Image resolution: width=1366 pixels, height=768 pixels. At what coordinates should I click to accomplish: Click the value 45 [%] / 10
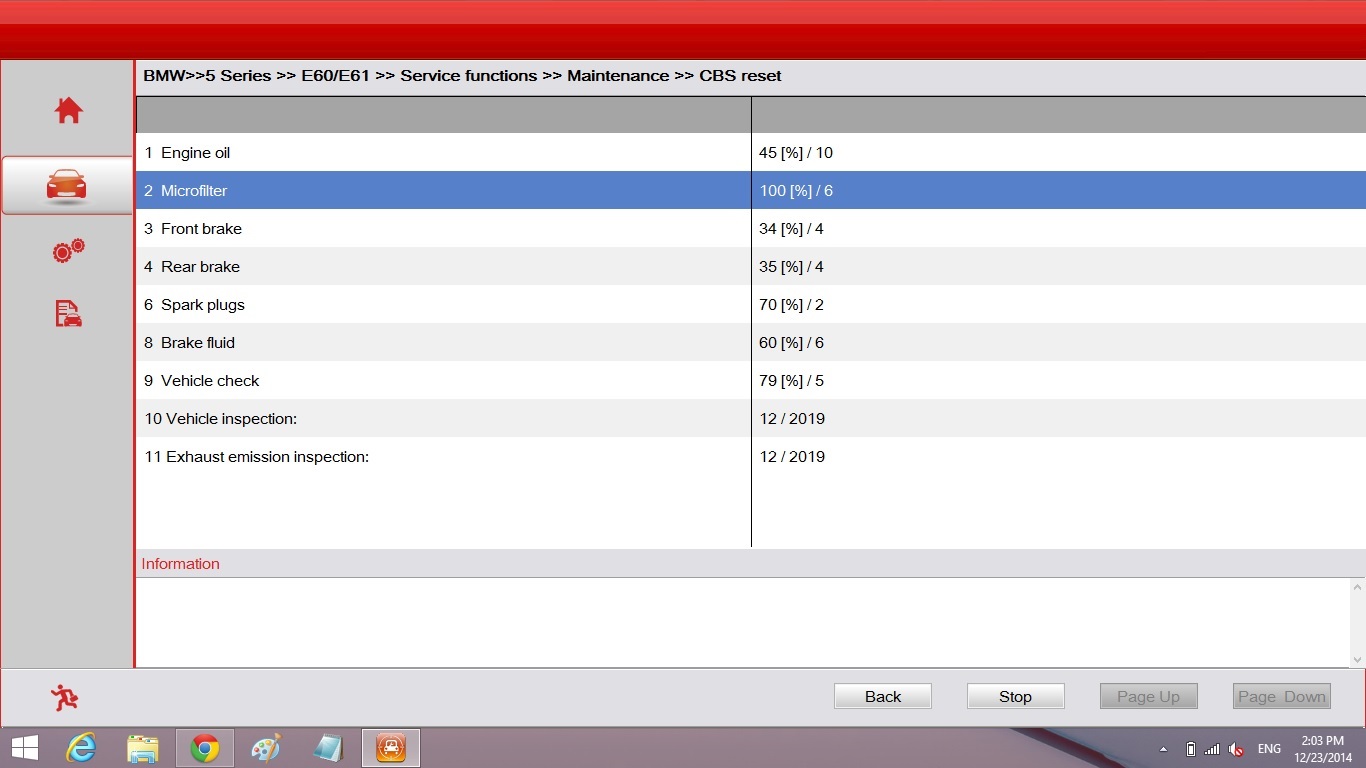pyautogui.click(x=796, y=153)
